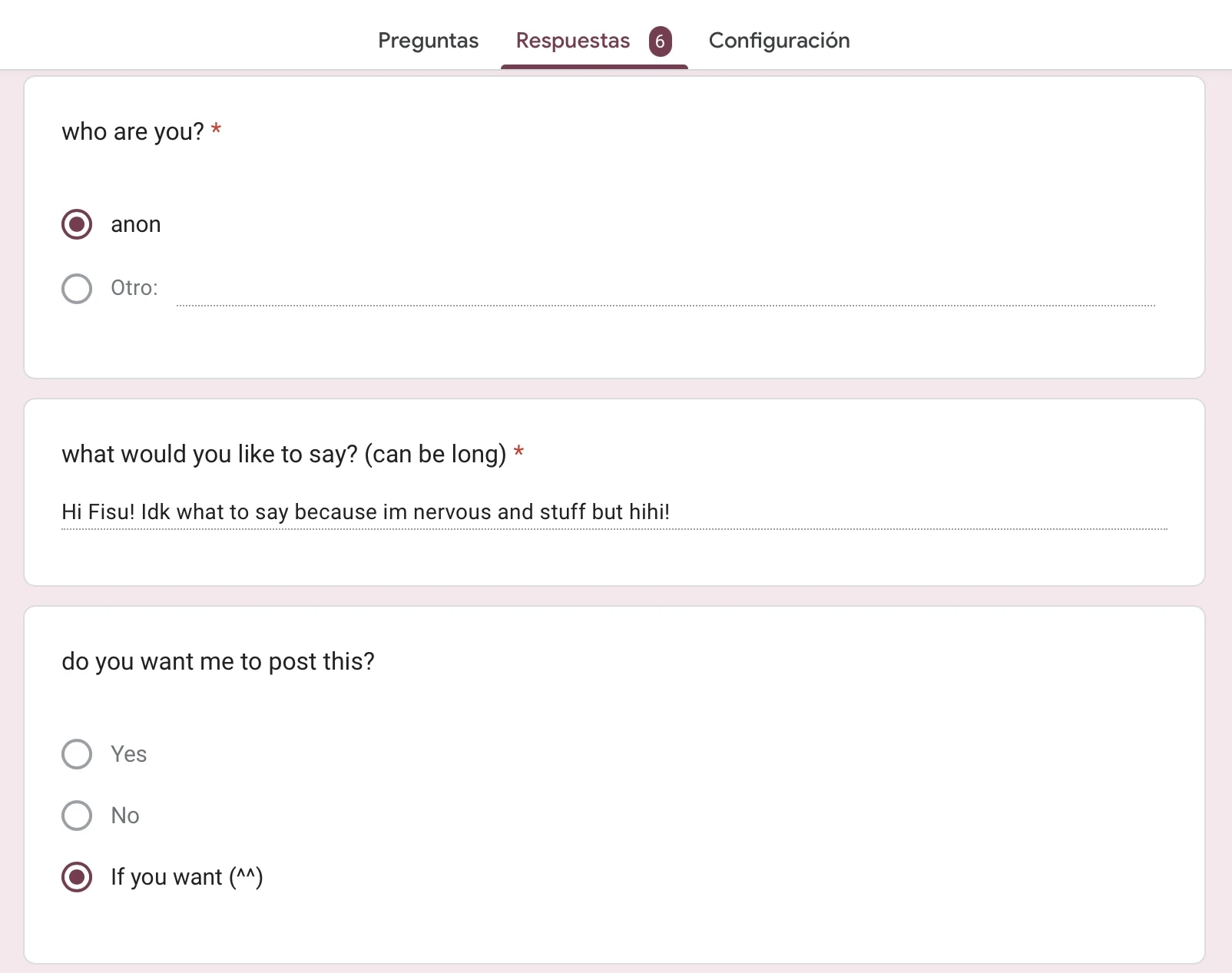Click the answer text starting with 'Hi Fisu!'
1232x973 pixels.
click(366, 512)
